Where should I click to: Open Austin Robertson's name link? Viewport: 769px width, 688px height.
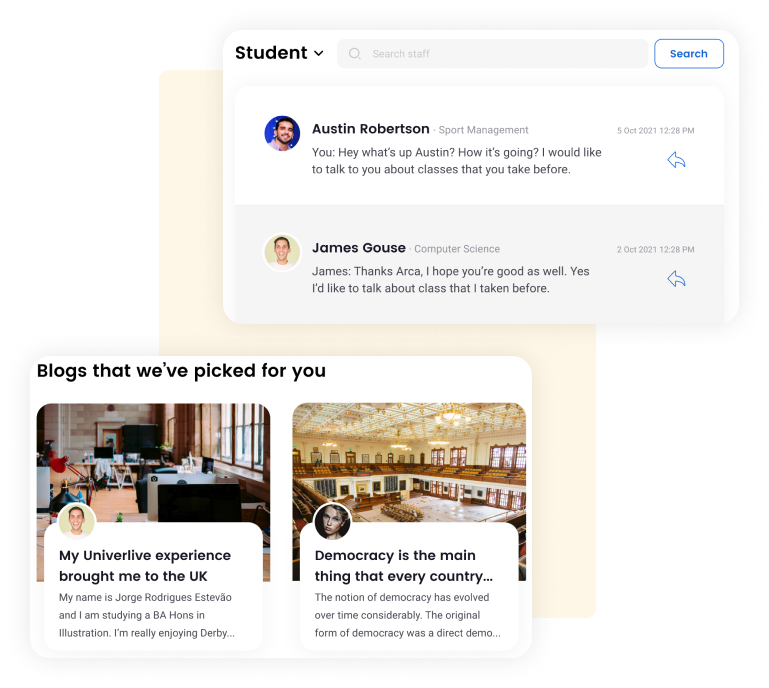click(x=371, y=129)
